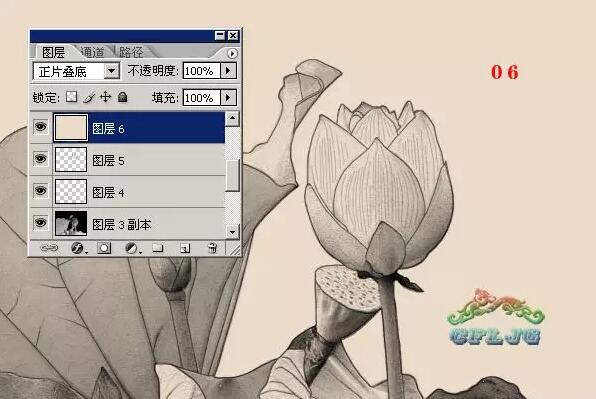The height and width of the screenshot is (399, 596).
Task: Select layer name 图层 4
Action: pyautogui.click(x=108, y=193)
